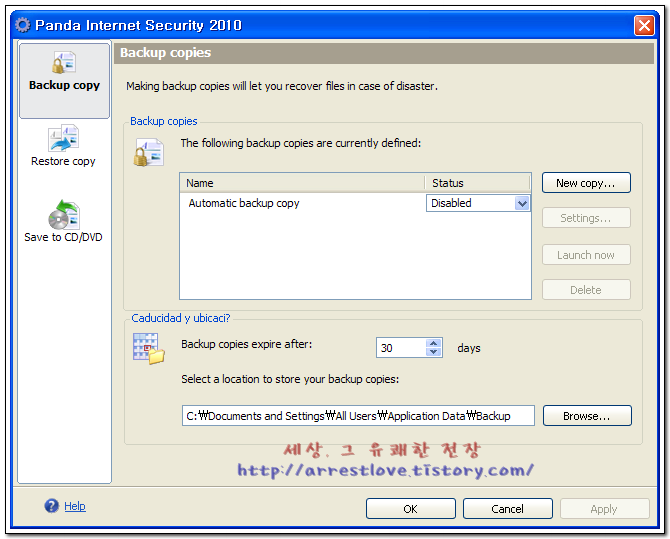The height and width of the screenshot is (539, 670).
Task: Increase expiry days with up arrow
Action: click(x=433, y=343)
